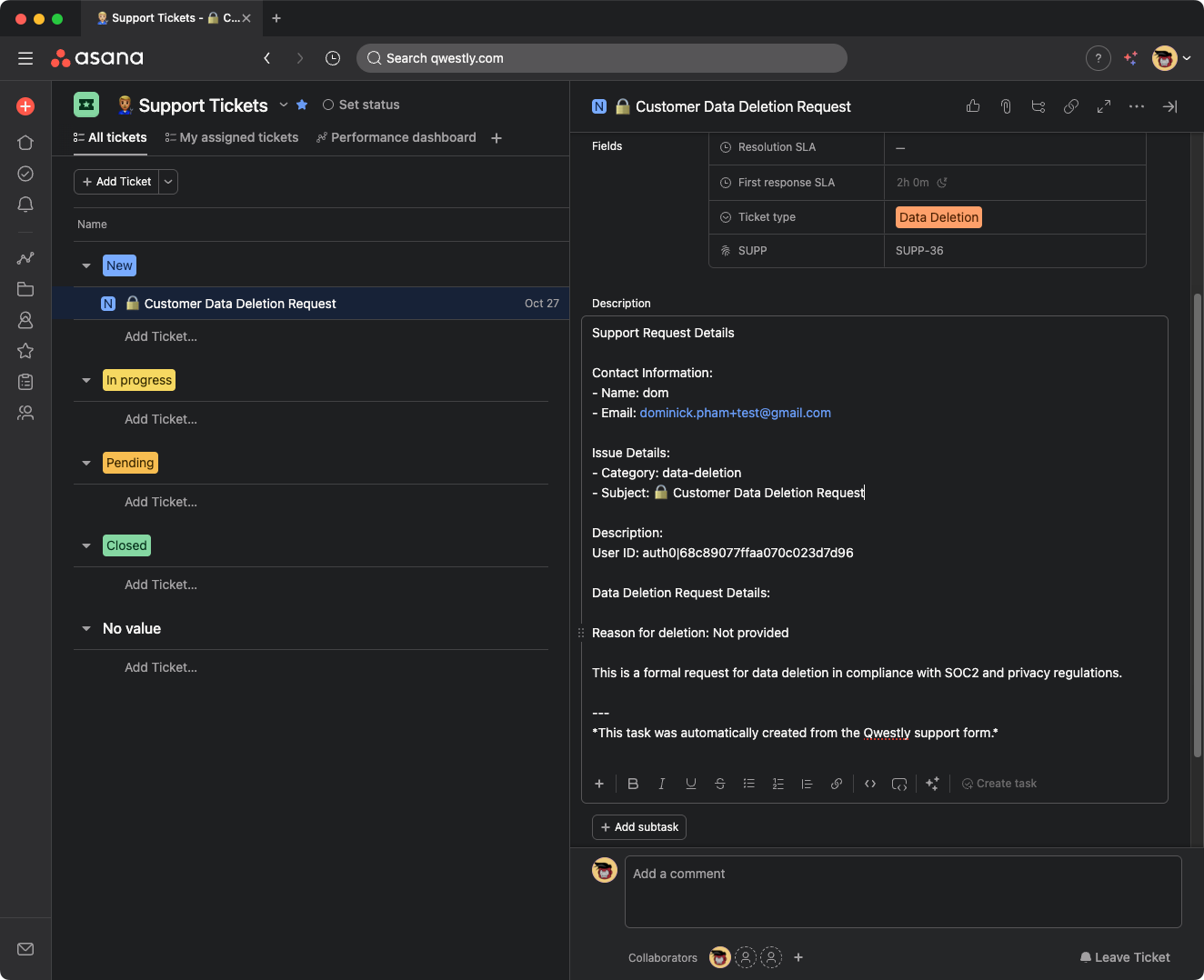The width and height of the screenshot is (1204, 980).
Task: Expand ticket to full screen
Action: (1104, 106)
